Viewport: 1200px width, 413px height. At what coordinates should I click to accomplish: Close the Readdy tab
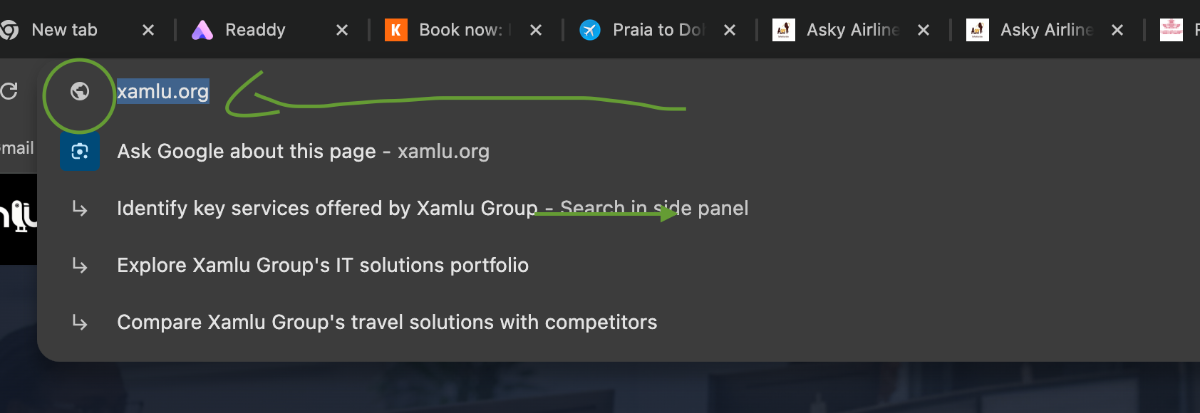342,30
